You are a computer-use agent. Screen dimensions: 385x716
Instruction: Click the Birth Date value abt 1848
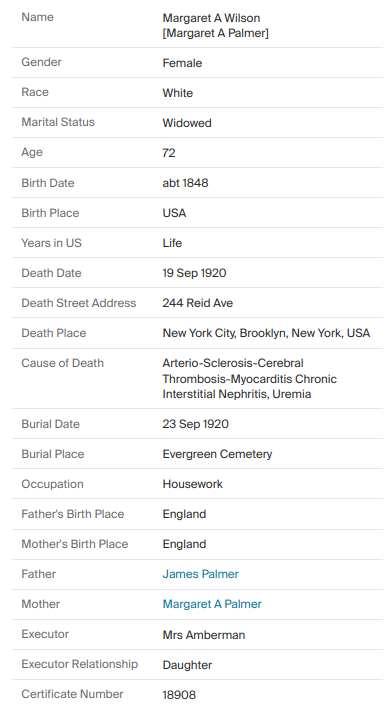coord(185,183)
